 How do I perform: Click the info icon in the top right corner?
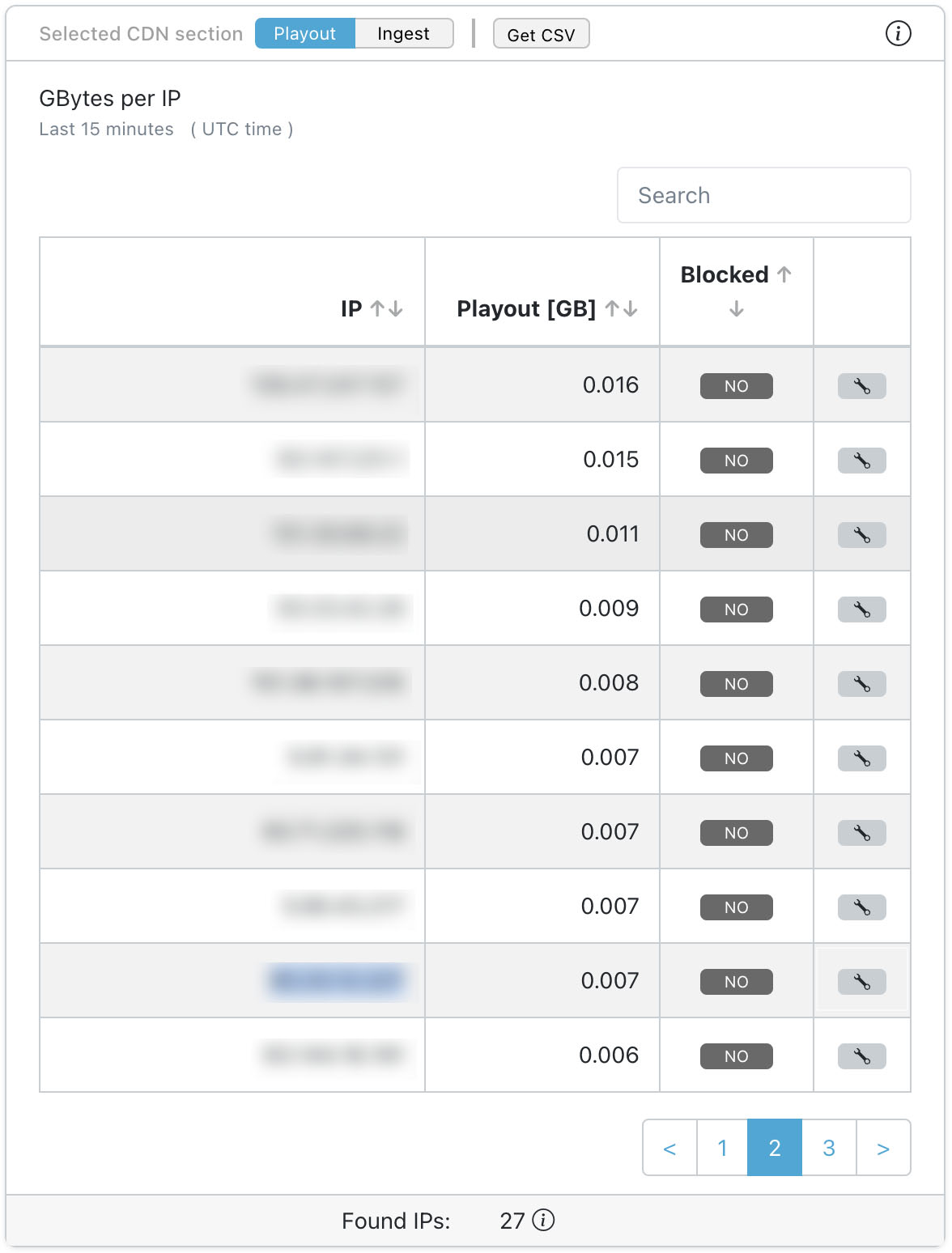point(899,34)
